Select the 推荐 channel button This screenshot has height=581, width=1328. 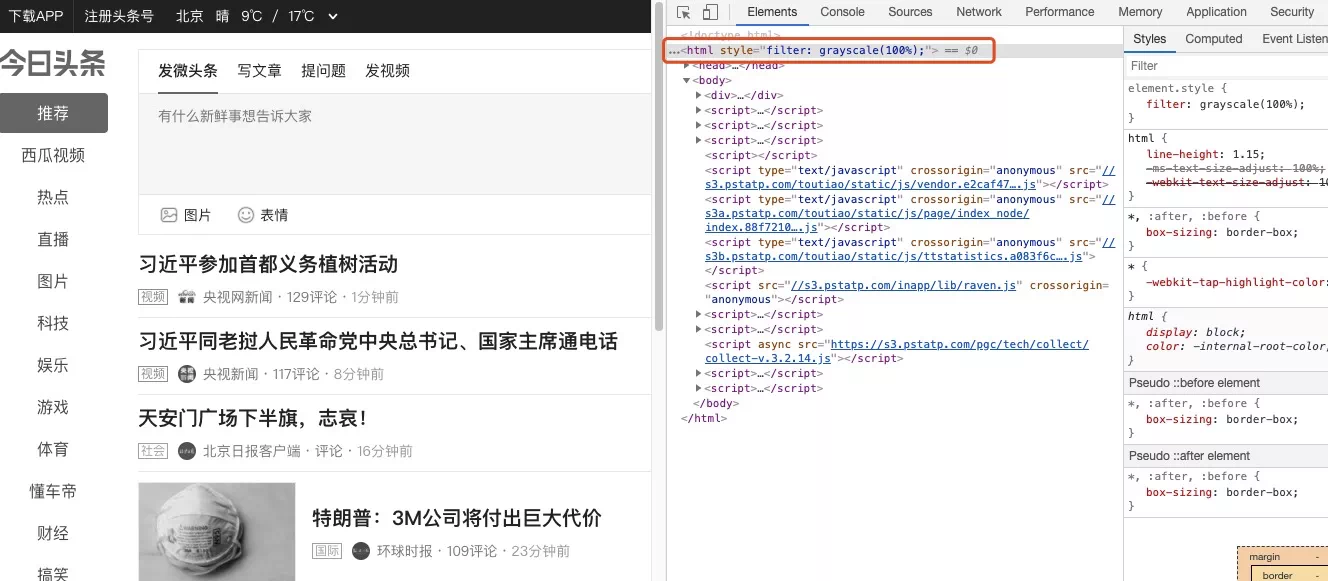pos(53,113)
